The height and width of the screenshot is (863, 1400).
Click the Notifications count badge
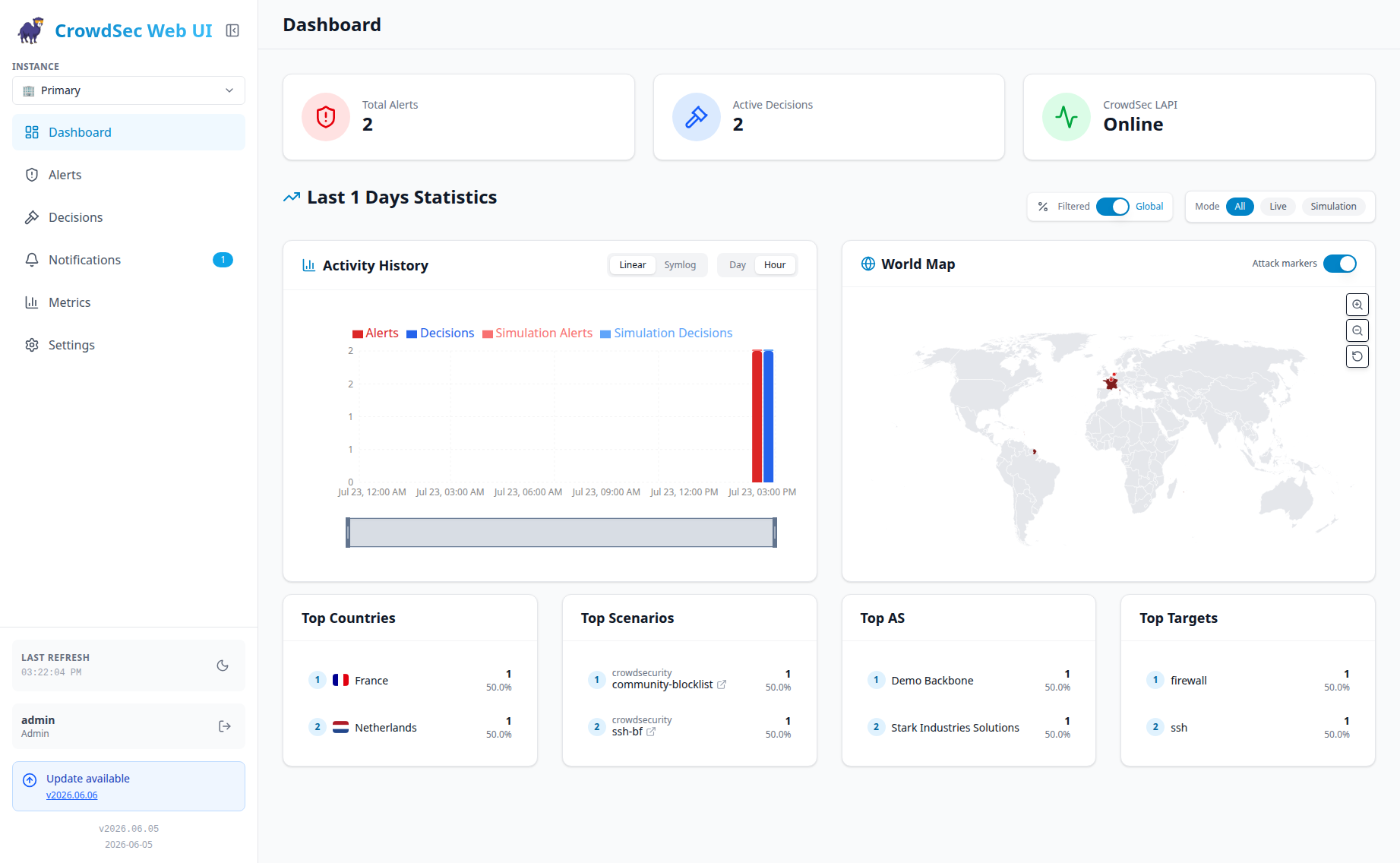223,260
